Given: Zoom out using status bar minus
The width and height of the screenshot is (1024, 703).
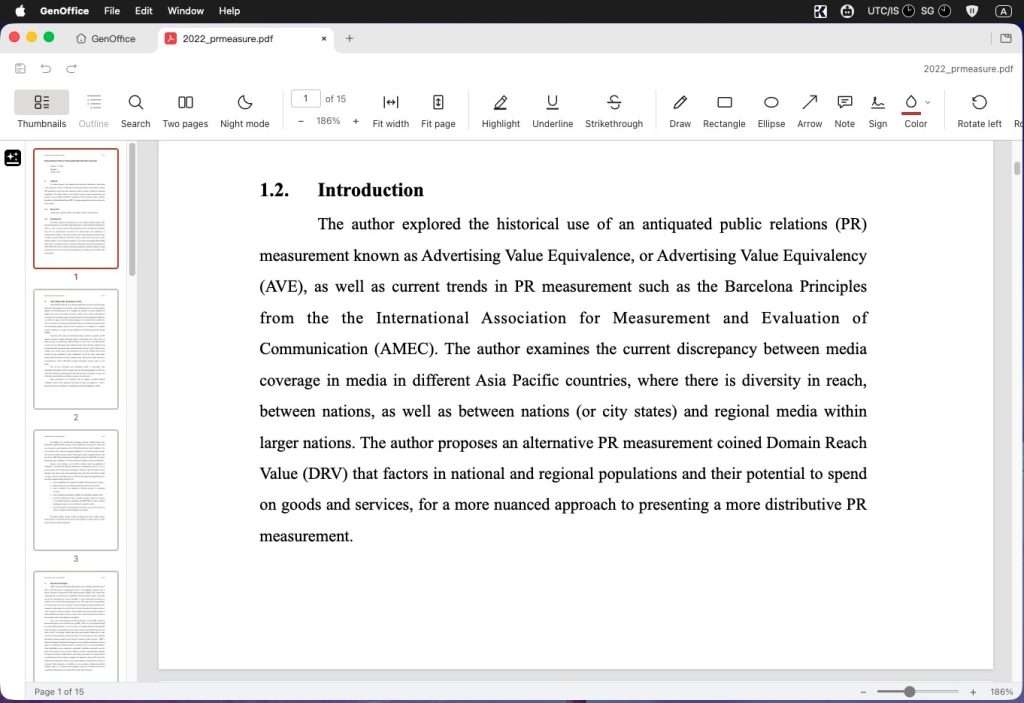Looking at the screenshot, I should [863, 692].
